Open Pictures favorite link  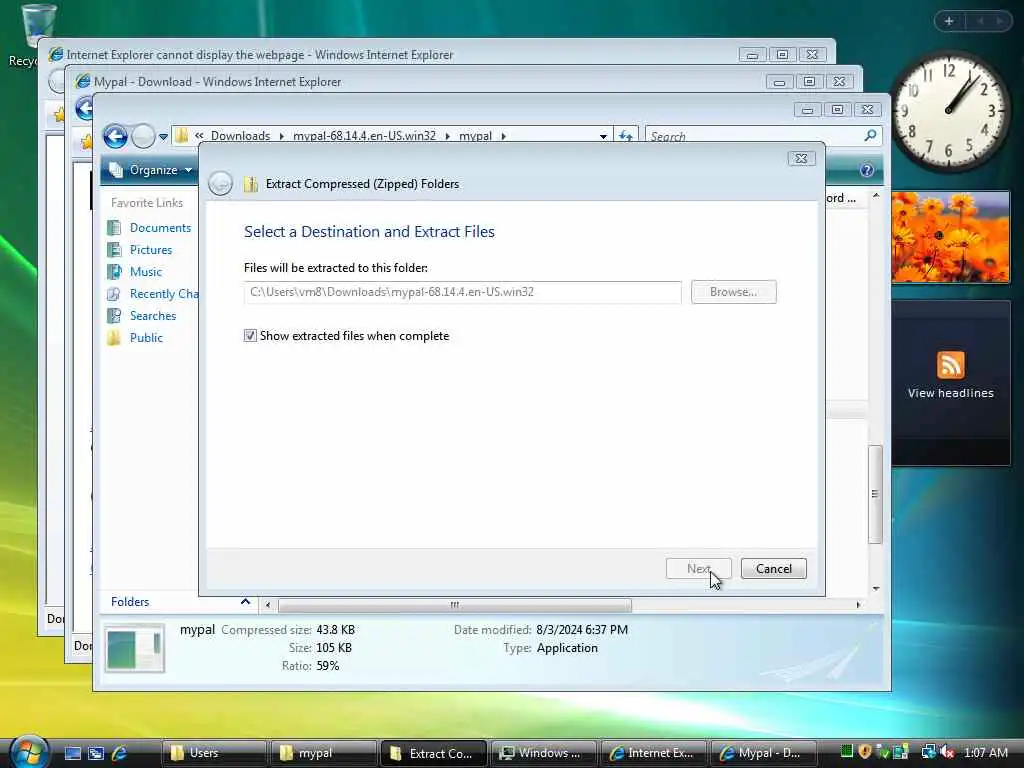[151, 250]
